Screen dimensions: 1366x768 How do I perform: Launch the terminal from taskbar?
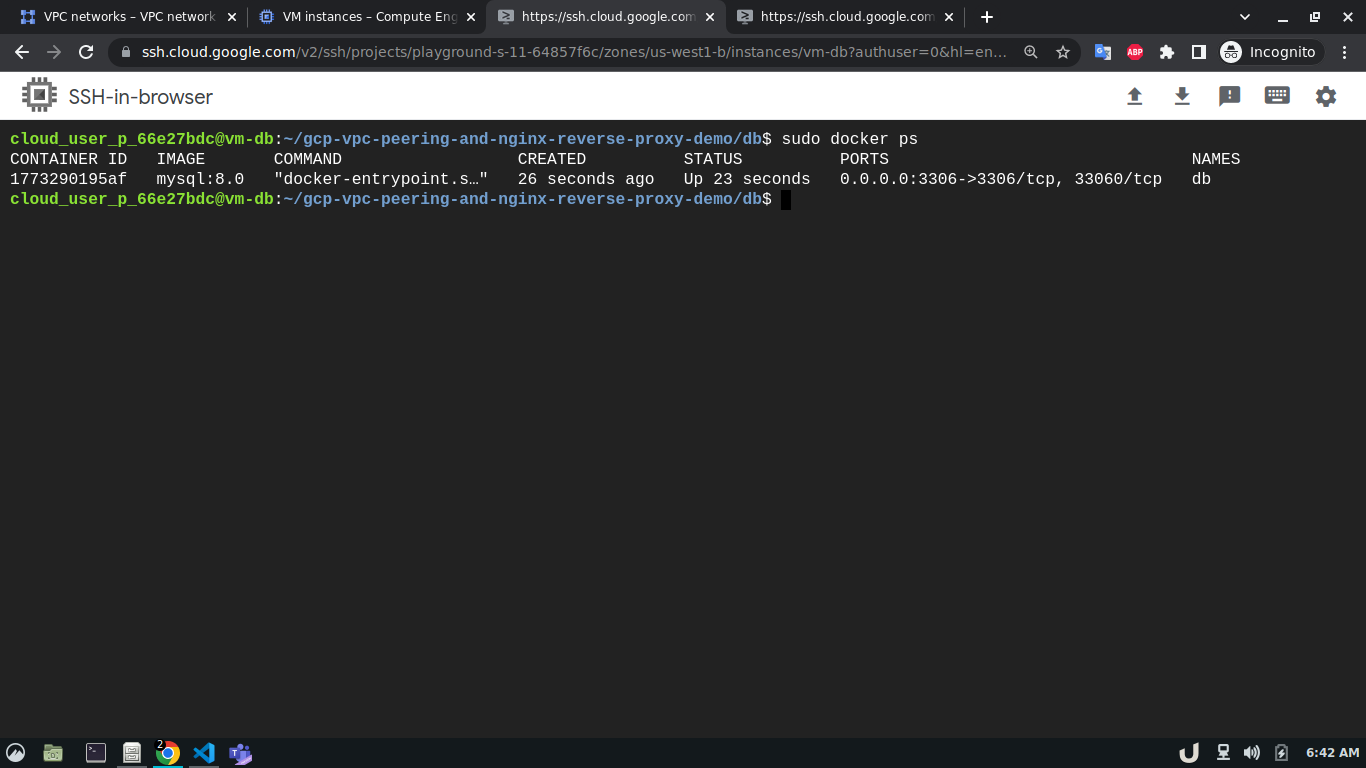click(x=96, y=753)
